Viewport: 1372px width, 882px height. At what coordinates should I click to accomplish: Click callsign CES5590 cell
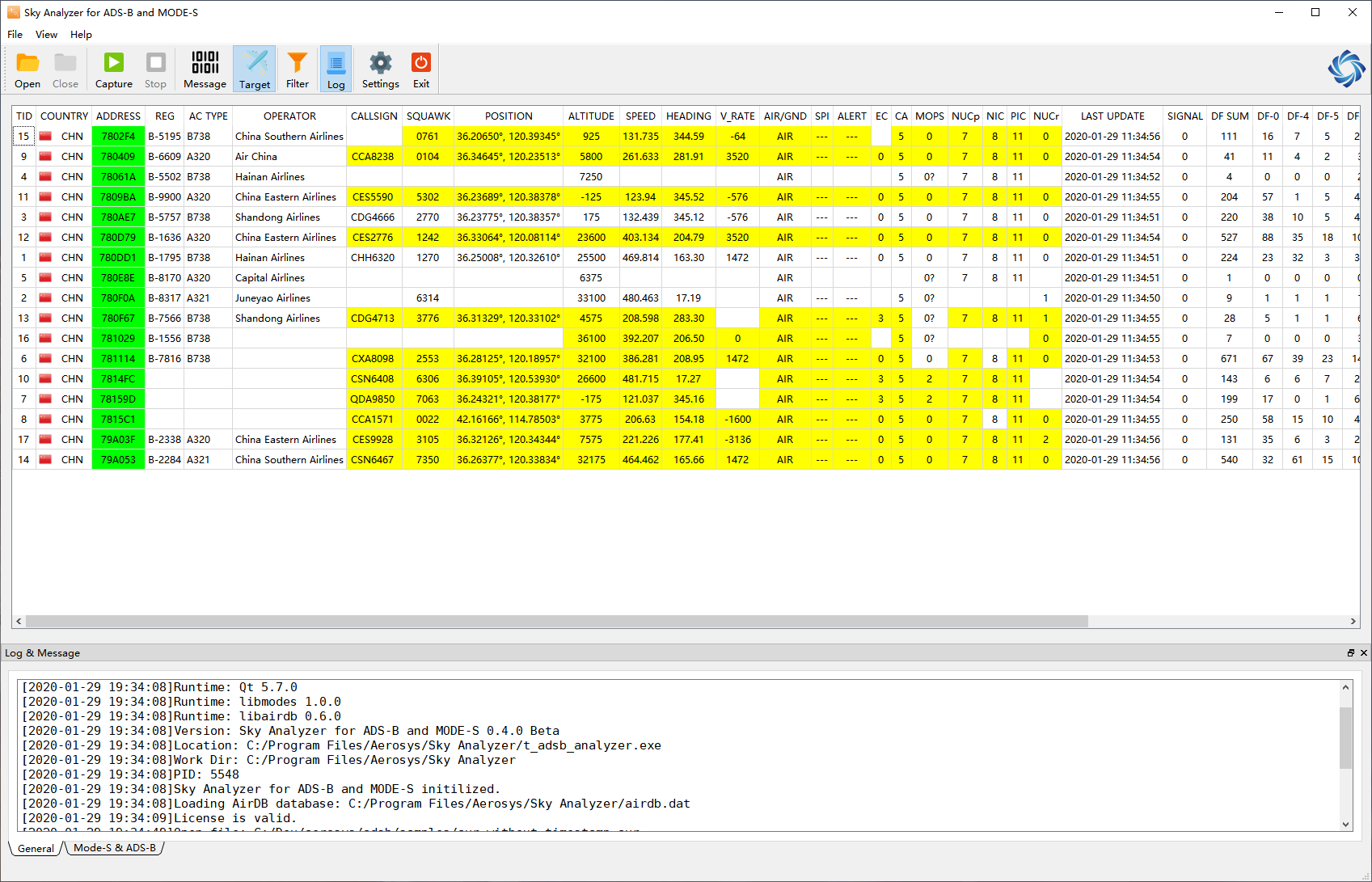pos(374,196)
